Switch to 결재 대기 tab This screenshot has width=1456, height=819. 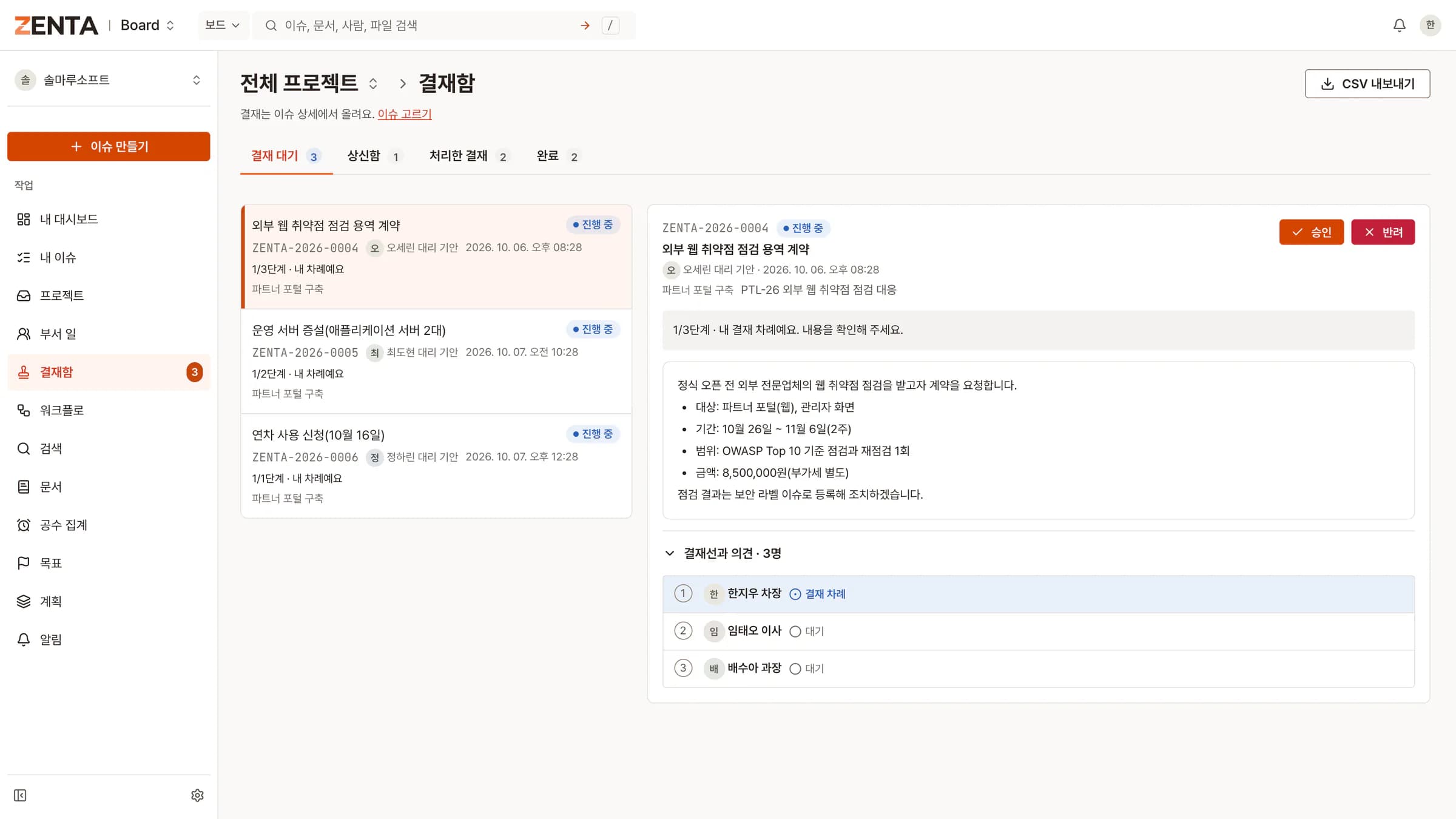(x=286, y=157)
